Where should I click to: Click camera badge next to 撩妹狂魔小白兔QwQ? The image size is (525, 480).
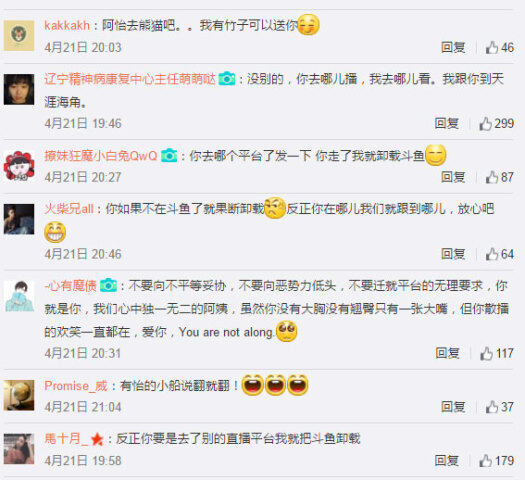[x=169, y=156]
